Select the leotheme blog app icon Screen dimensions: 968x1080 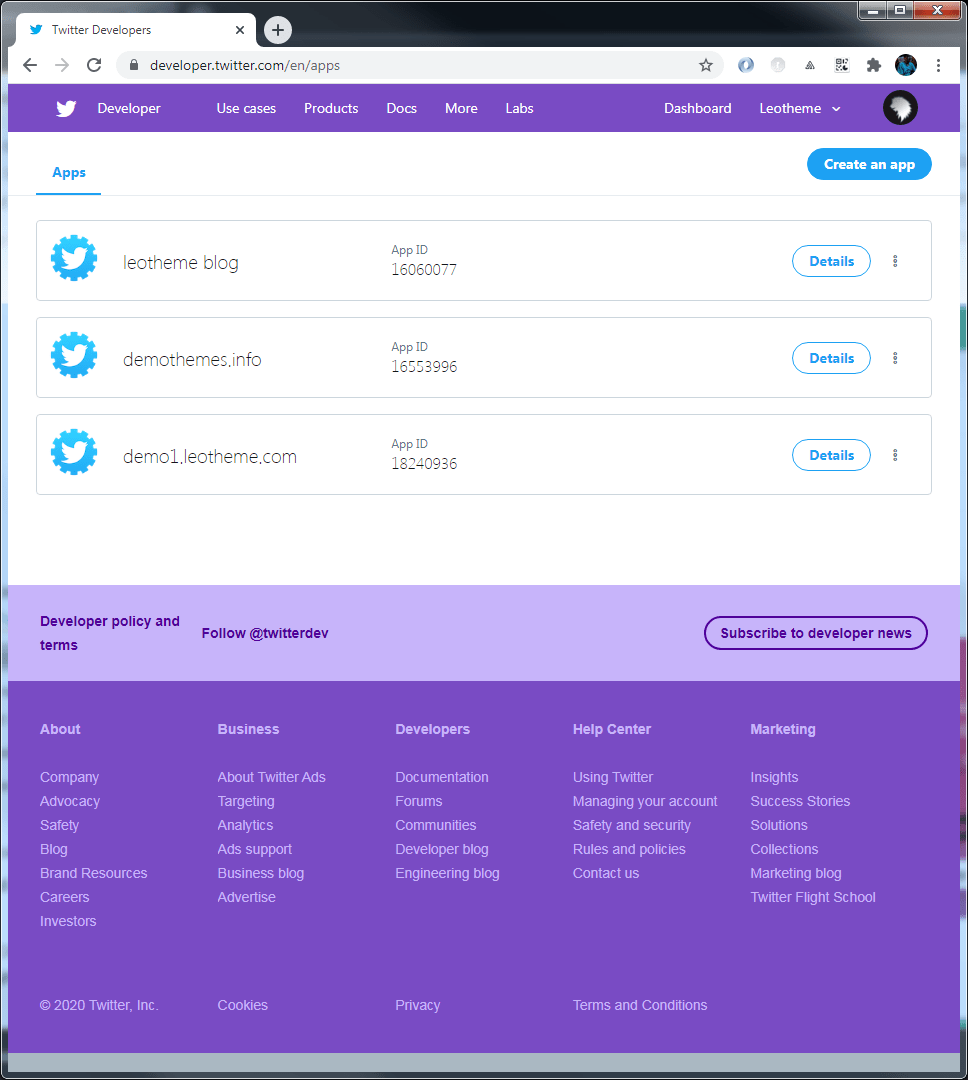(74, 258)
